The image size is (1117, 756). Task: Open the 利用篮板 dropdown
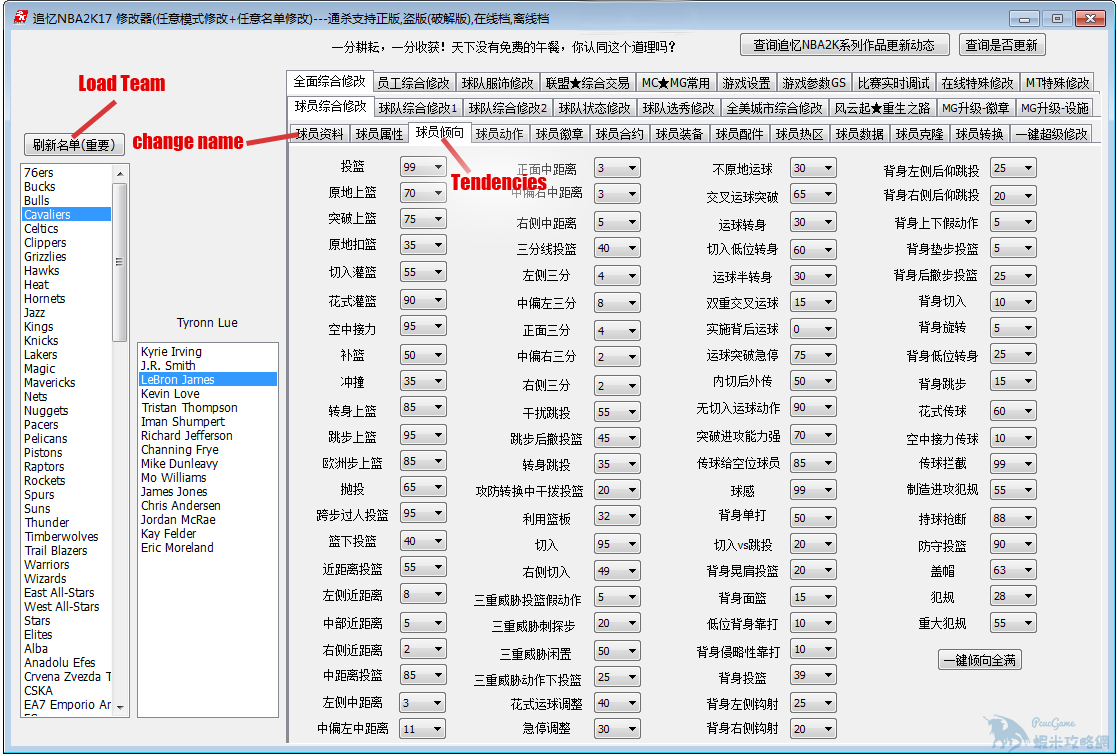(618, 517)
